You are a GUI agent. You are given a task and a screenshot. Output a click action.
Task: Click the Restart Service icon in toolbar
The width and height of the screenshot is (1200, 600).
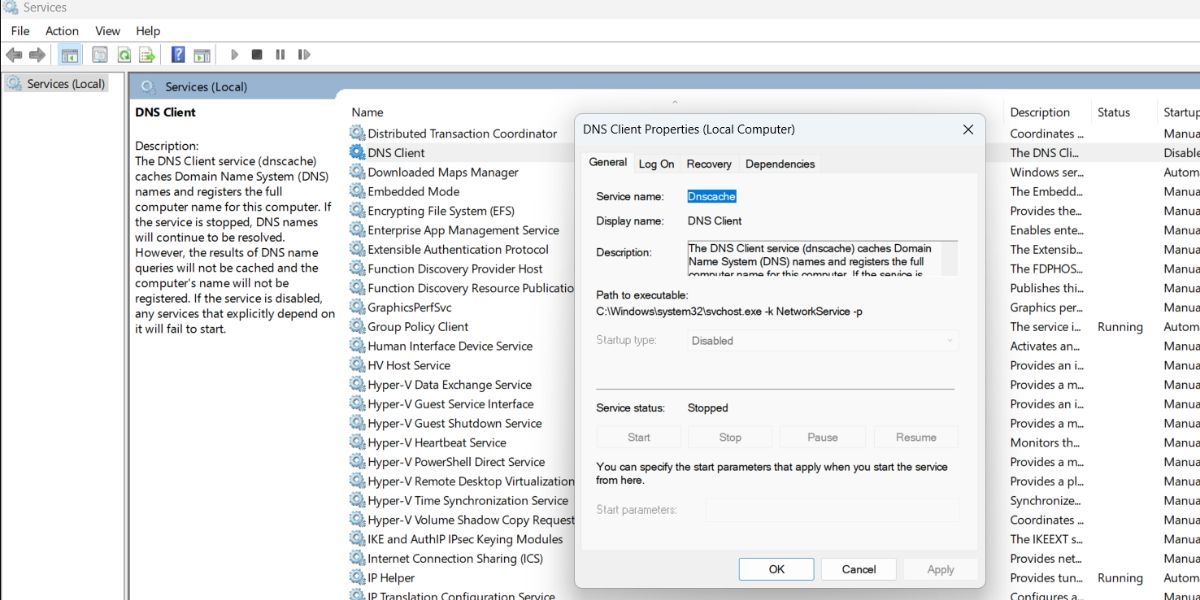coord(304,55)
